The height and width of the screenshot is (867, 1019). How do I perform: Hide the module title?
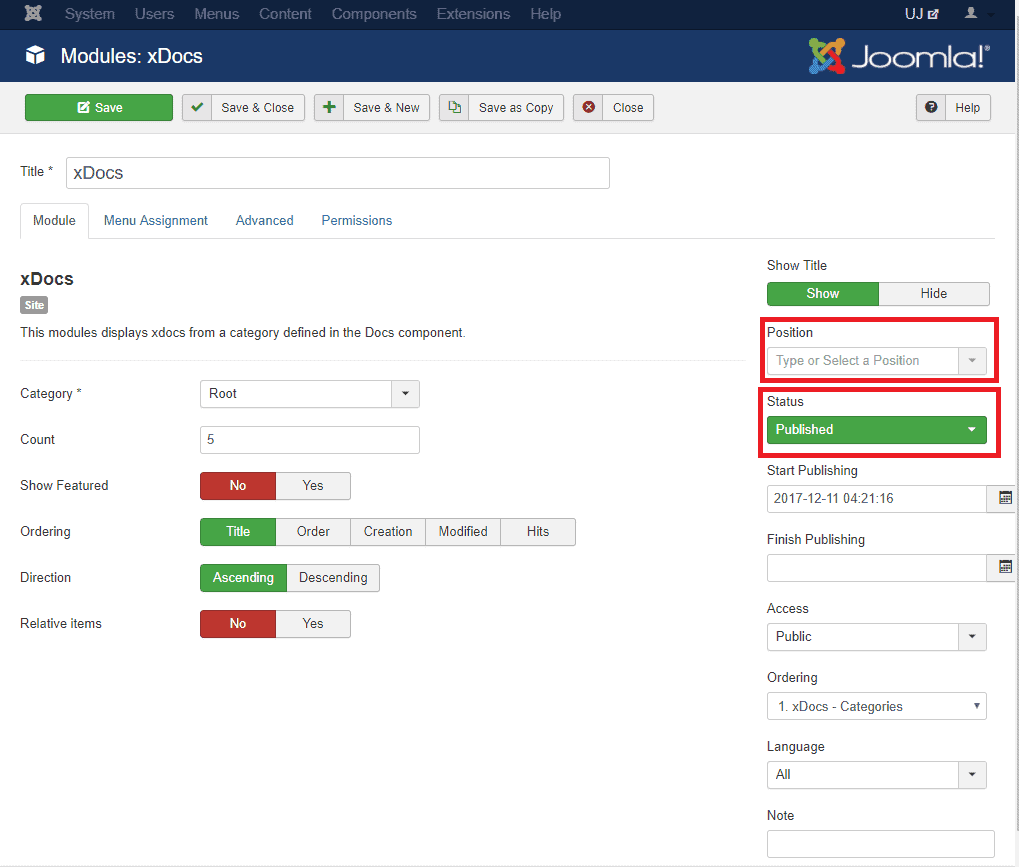pos(933,294)
